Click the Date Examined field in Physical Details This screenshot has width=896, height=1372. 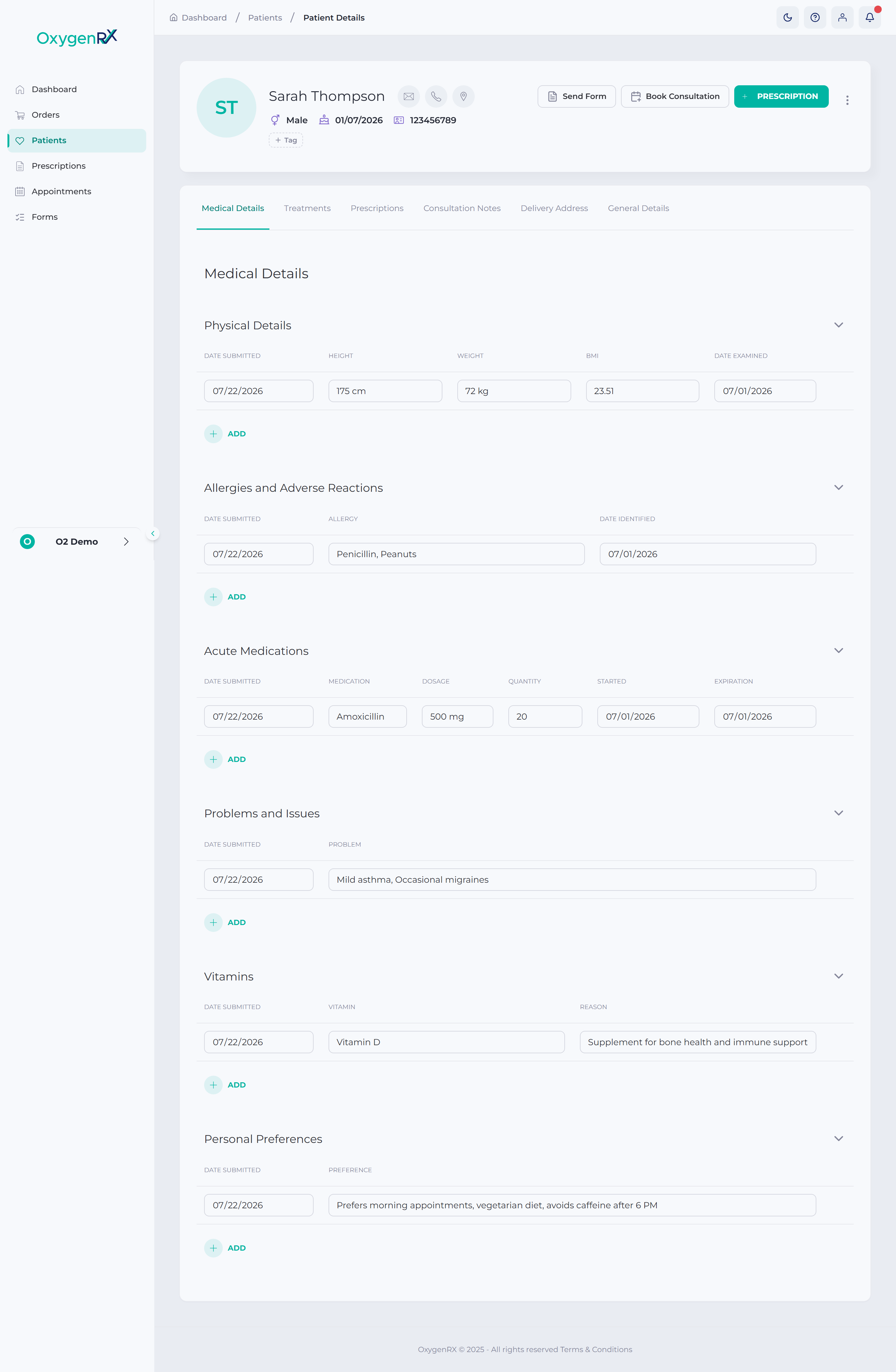[765, 391]
